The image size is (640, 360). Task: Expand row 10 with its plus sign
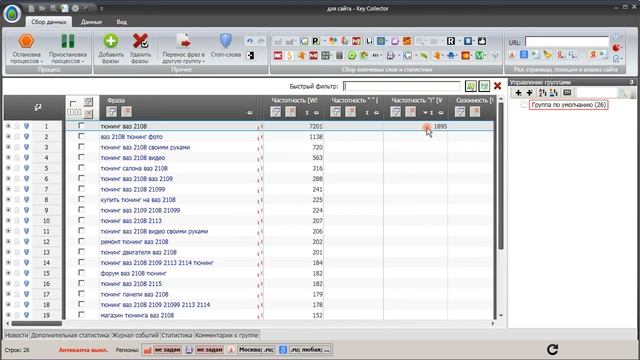8,220
